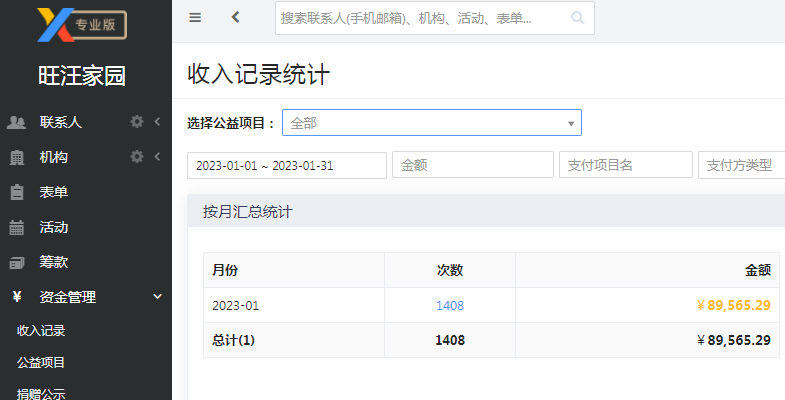Click the 月份 column header
785x400 pixels.
coord(225,270)
